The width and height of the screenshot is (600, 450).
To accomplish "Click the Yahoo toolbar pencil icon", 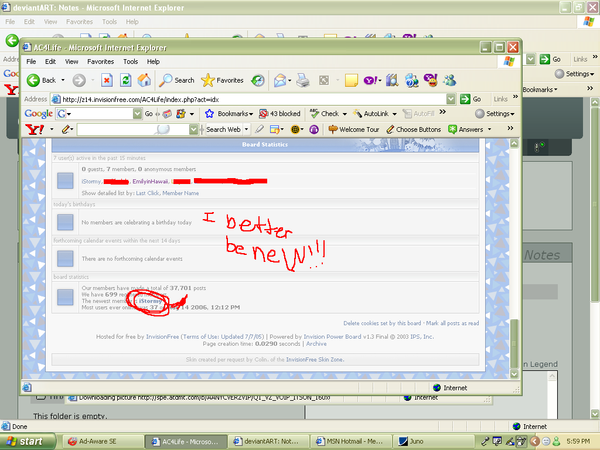I will tap(66, 129).
